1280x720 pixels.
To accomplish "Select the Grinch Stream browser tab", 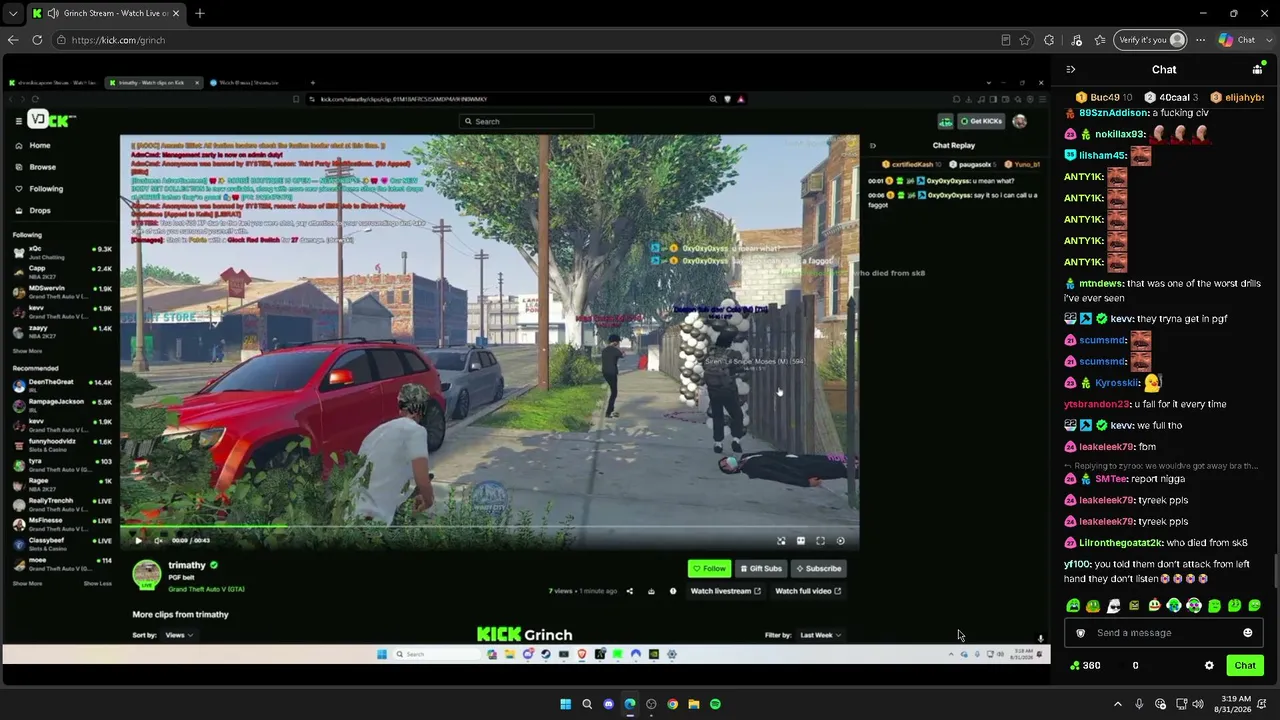I will [x=105, y=13].
